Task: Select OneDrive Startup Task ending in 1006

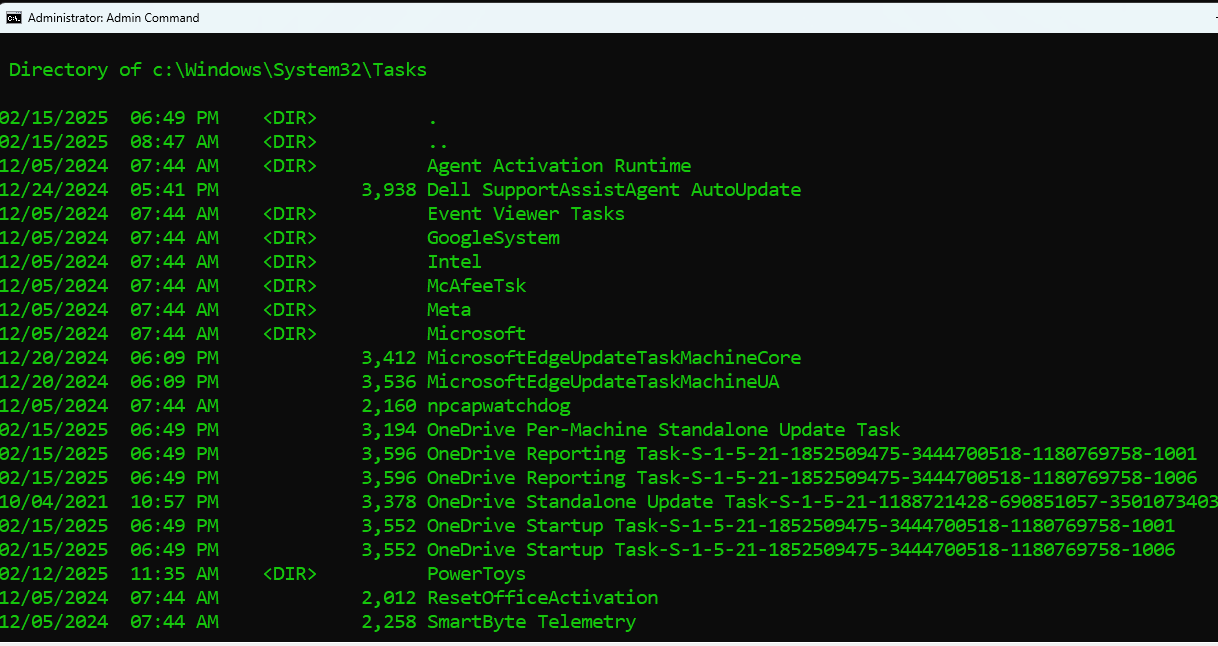Action: [801, 550]
